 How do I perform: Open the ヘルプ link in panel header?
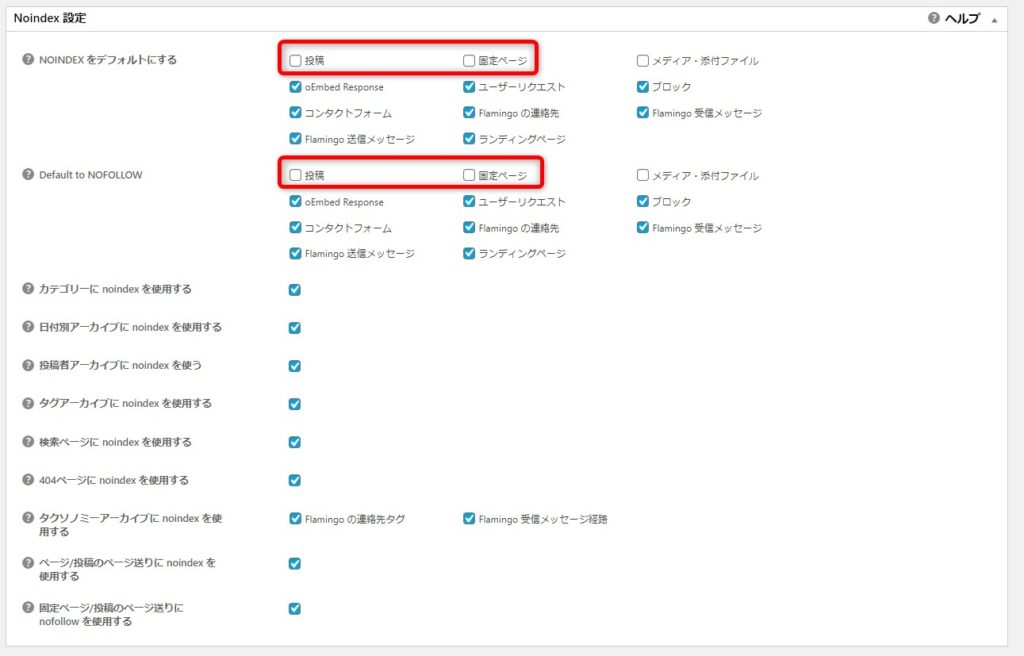coord(963,18)
